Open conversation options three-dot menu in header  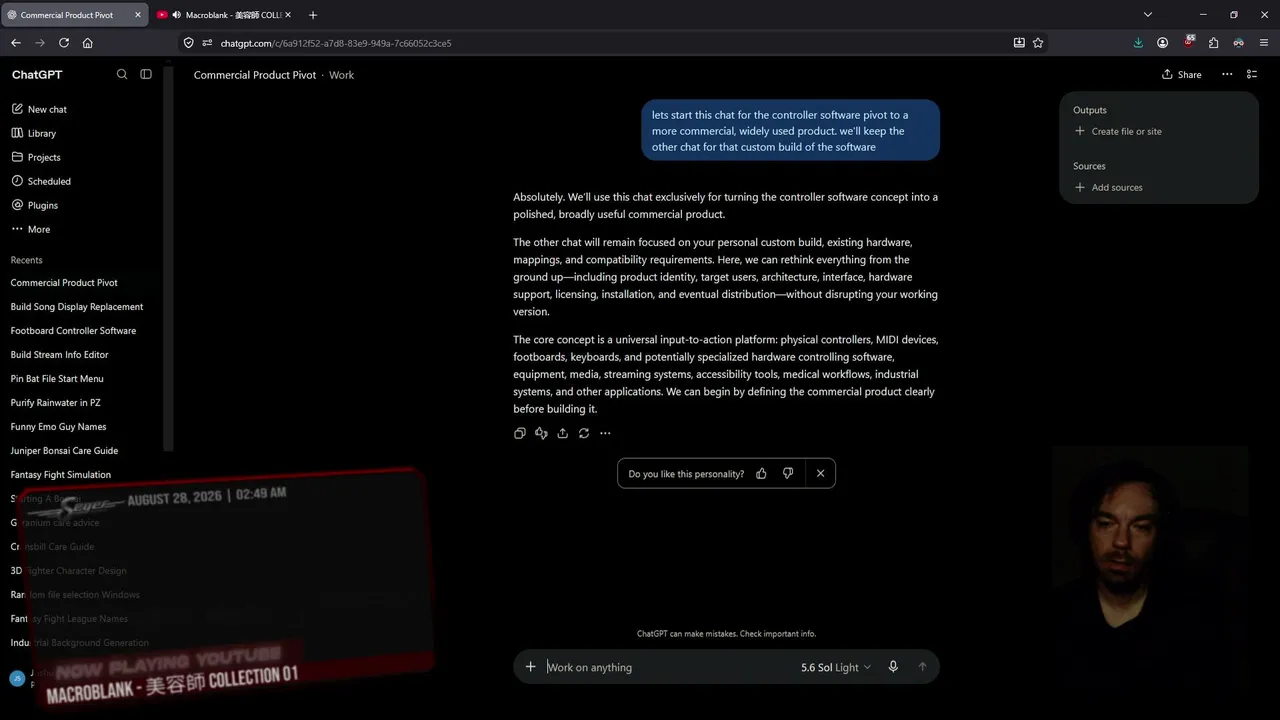click(x=1227, y=74)
